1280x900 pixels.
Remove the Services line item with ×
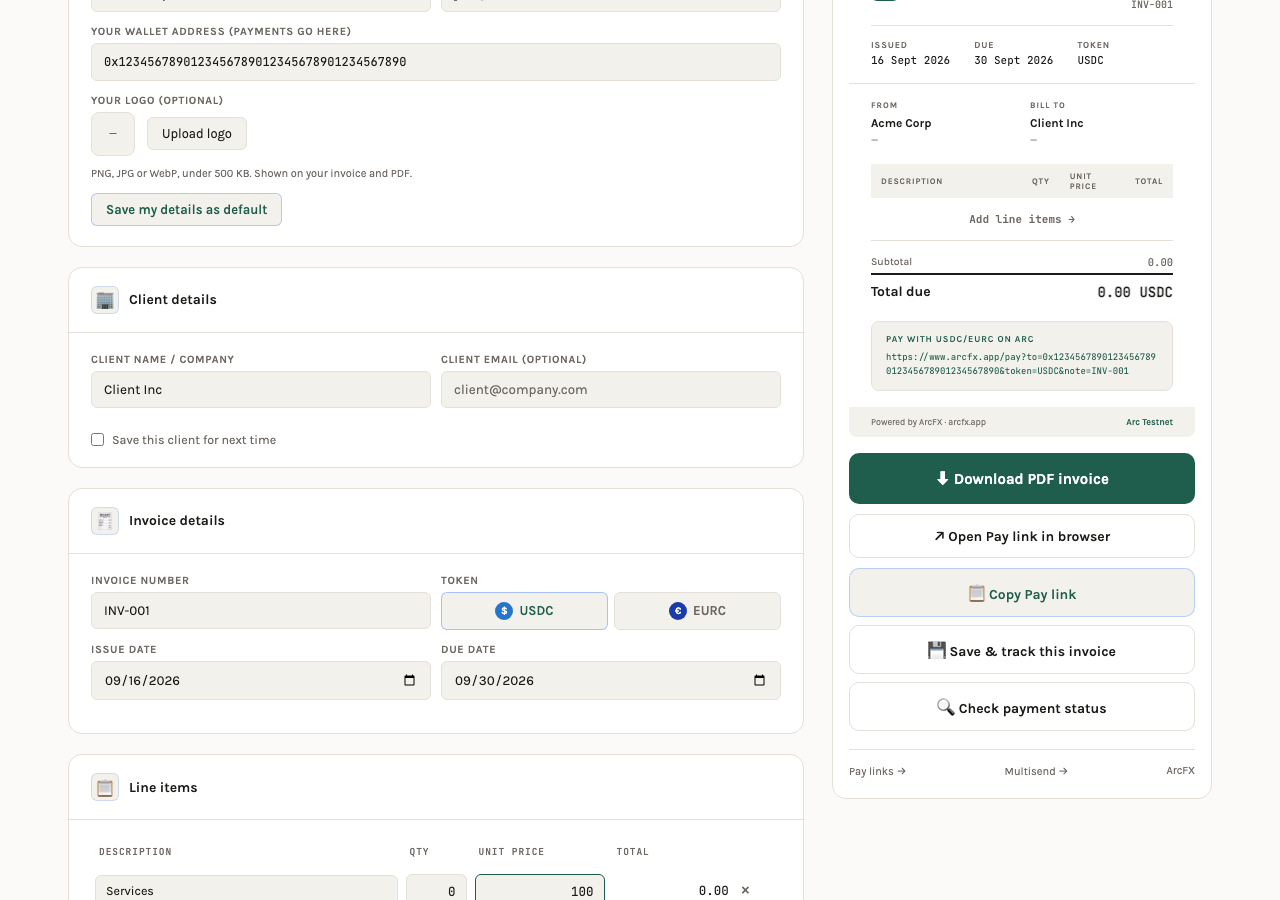pyautogui.click(x=745, y=890)
